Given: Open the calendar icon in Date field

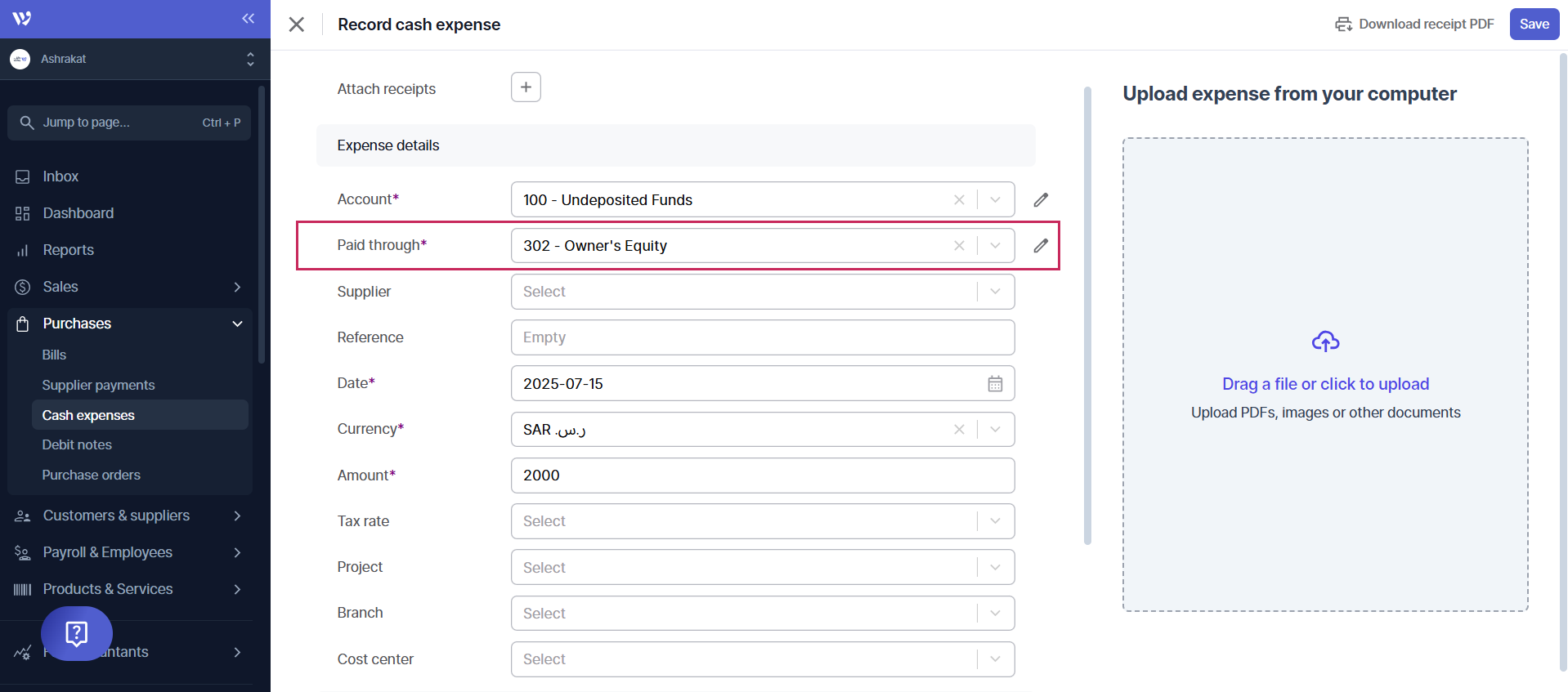Looking at the screenshot, I should point(994,384).
